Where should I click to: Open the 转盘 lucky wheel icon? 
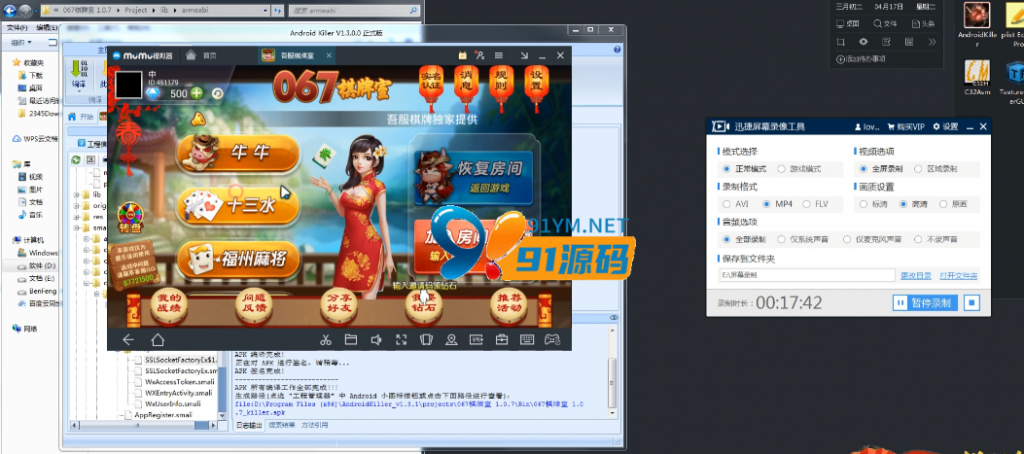130,216
